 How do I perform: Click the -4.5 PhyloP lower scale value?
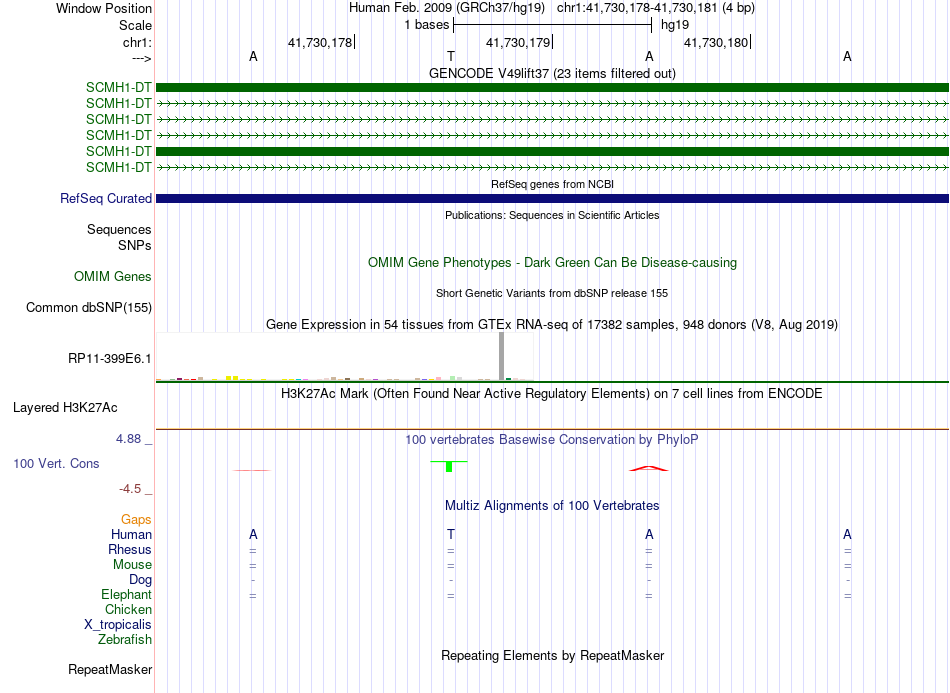pos(130,489)
